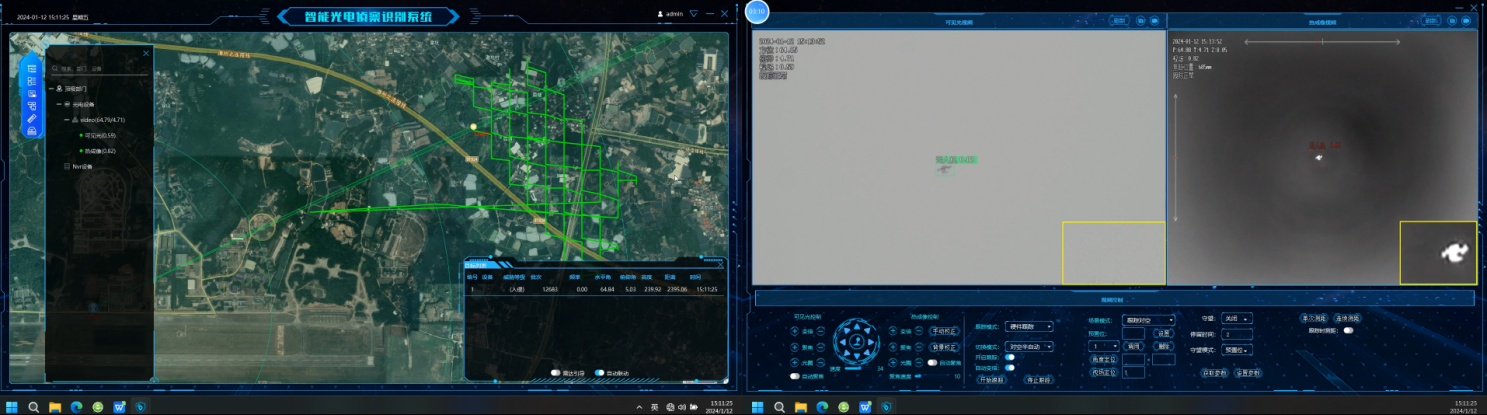Screen dimensions: 1487x415
Task: Toggle 自动聚焦 switch under 可见光控制
Action: coord(795,376)
